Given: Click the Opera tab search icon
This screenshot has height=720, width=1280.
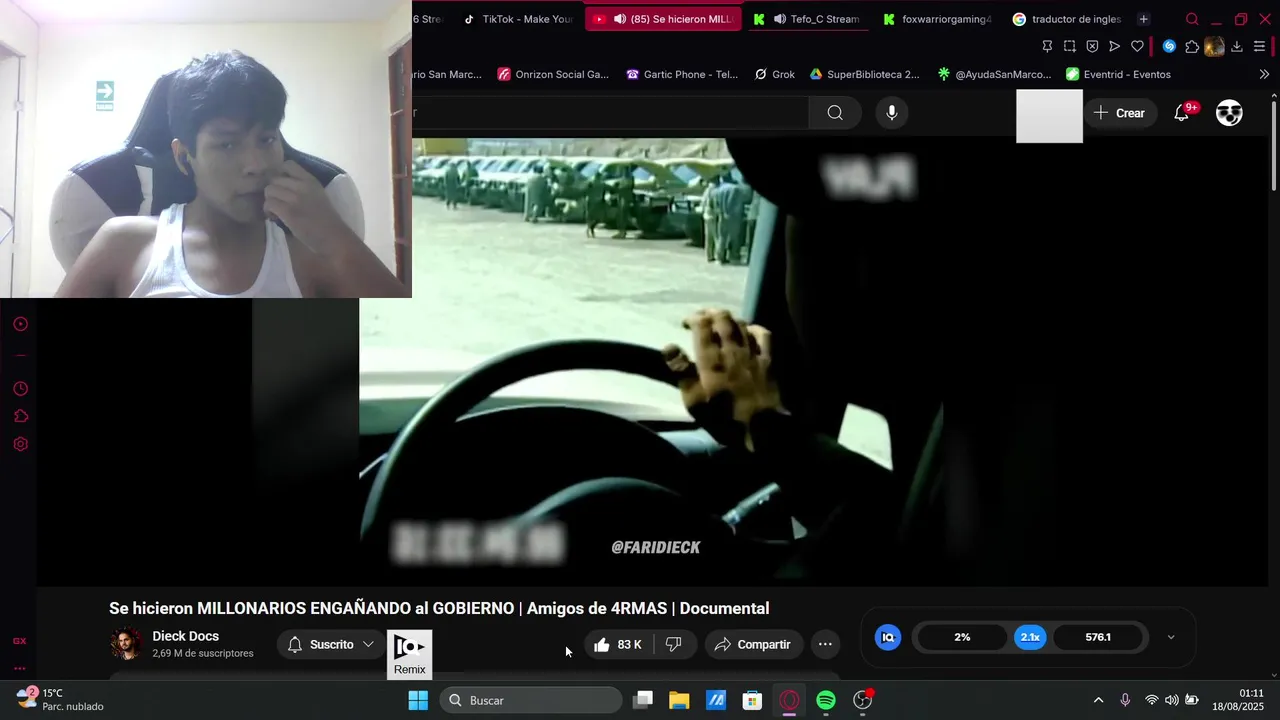Looking at the screenshot, I should point(1192,19).
